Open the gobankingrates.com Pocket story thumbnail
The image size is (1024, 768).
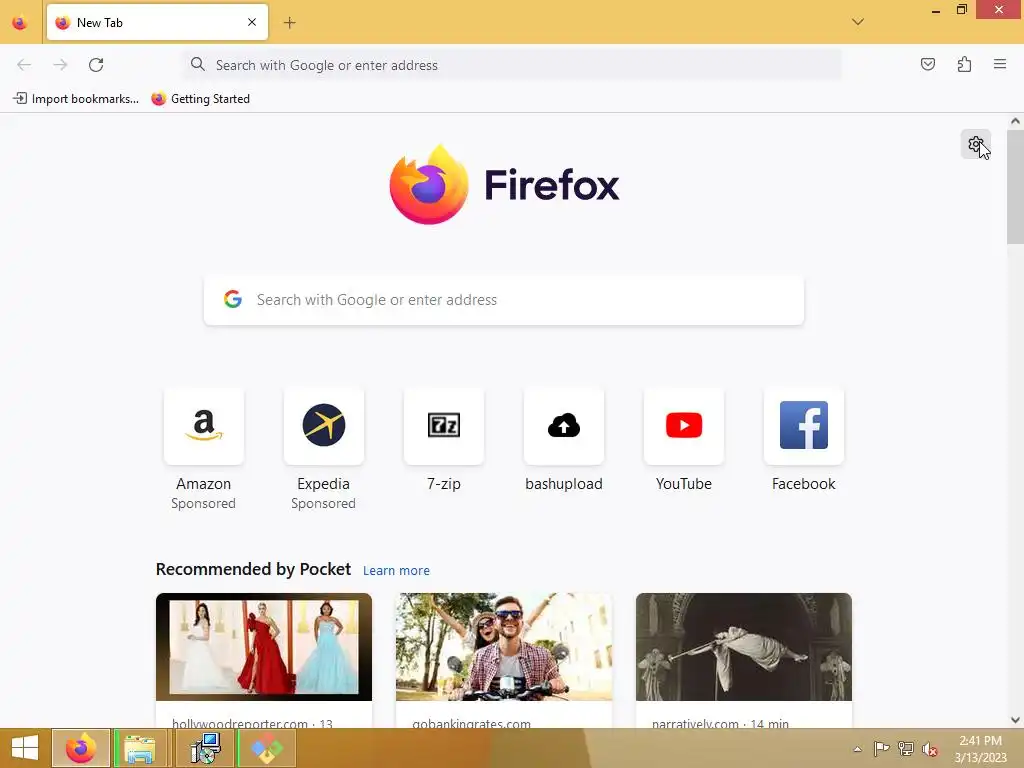[504, 647]
